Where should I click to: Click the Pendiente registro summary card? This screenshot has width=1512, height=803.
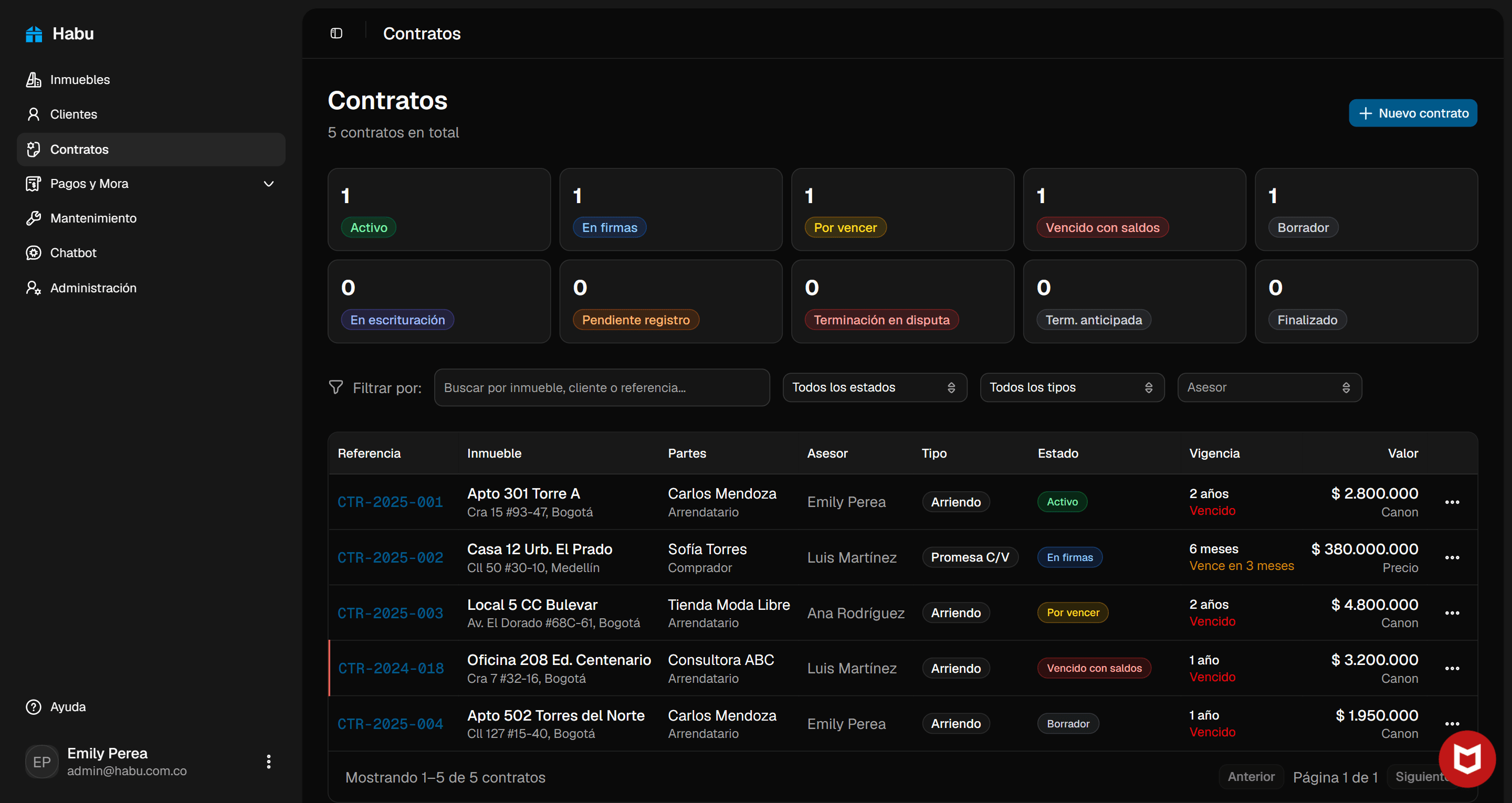coord(671,302)
